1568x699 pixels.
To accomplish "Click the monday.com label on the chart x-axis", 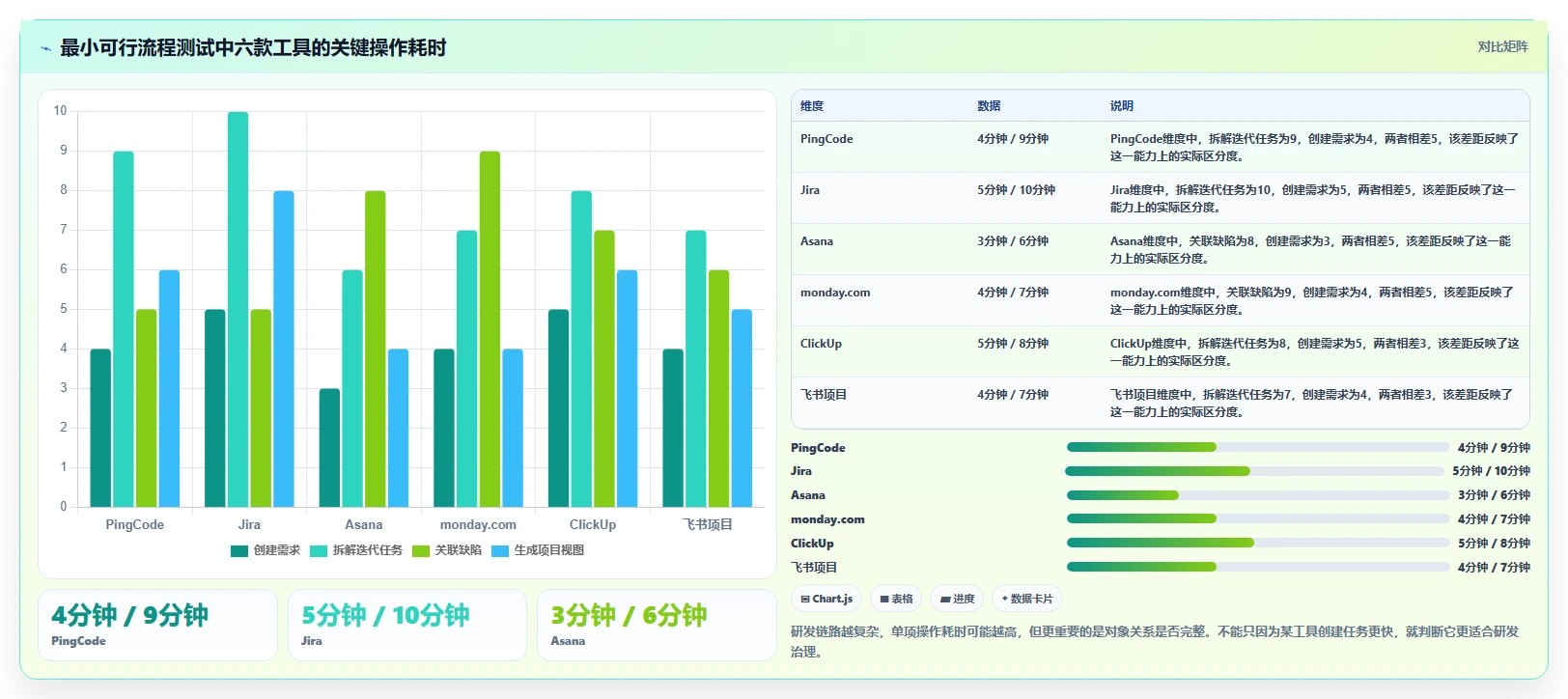I will [478, 525].
